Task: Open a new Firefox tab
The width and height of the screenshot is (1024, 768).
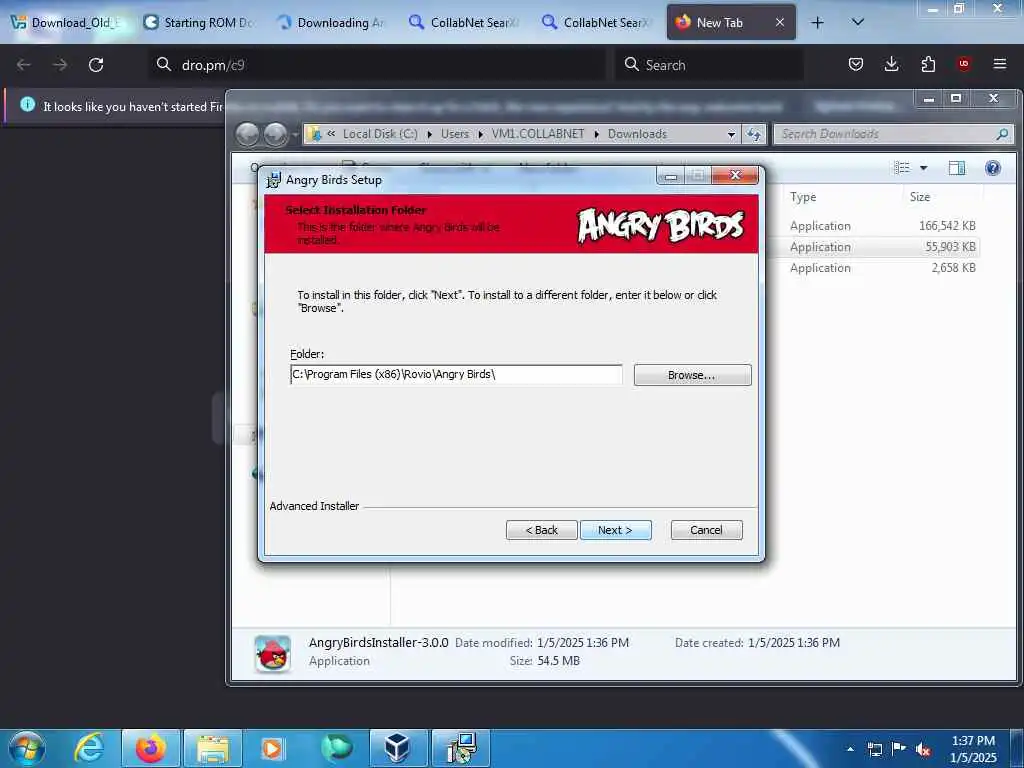Action: (817, 22)
